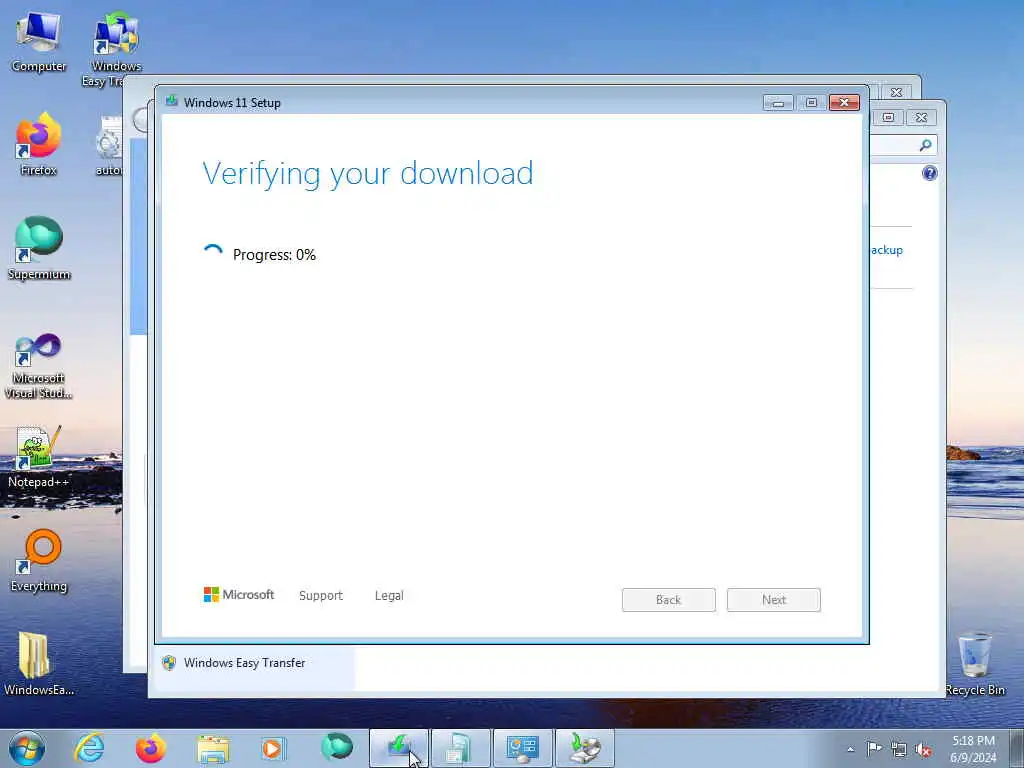The image size is (1024, 768).
Task: Open Microsoft Visual Studio desktop shortcut
Action: [39, 366]
